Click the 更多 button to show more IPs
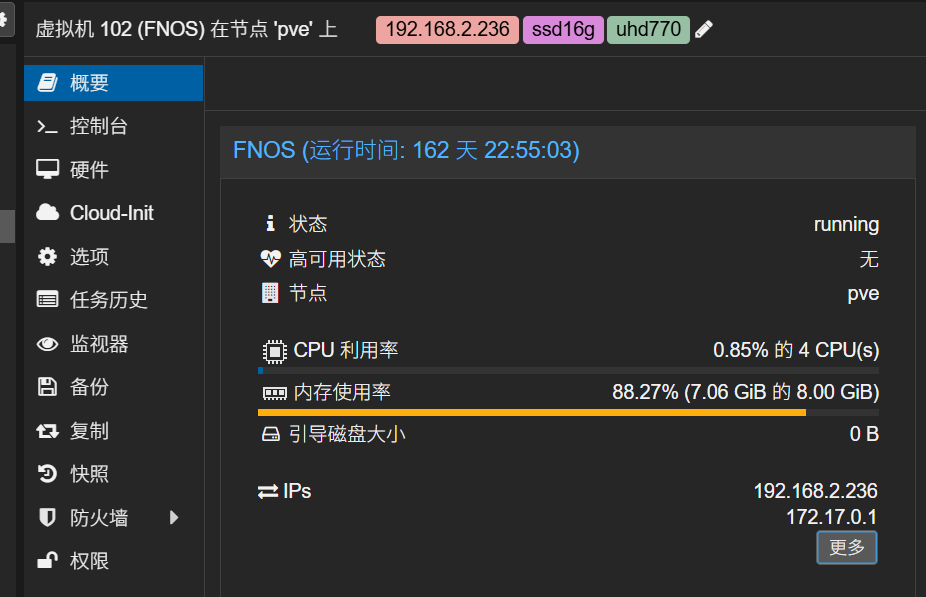This screenshot has width=926, height=597. 846,547
